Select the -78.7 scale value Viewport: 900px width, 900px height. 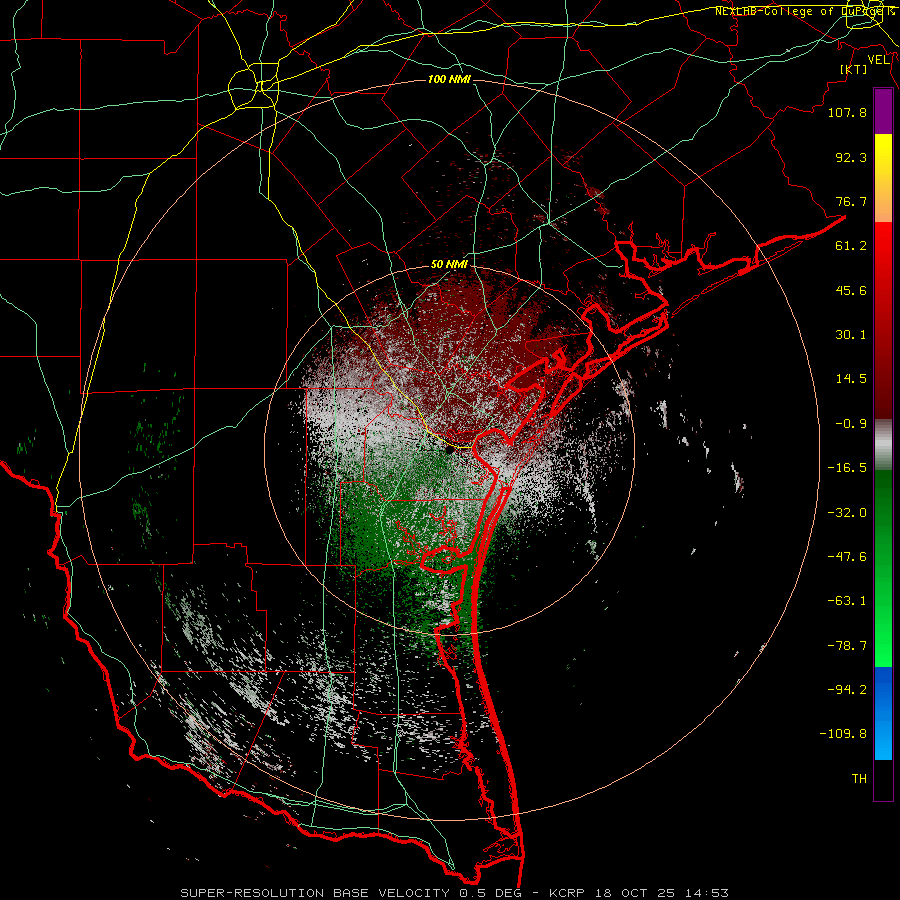click(847, 646)
